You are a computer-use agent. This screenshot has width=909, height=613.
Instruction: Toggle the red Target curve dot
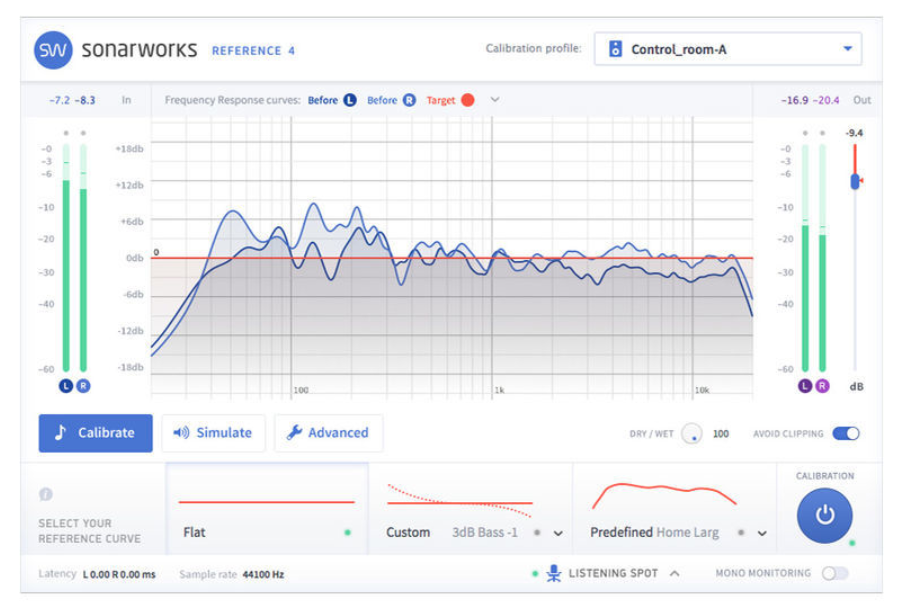point(468,100)
